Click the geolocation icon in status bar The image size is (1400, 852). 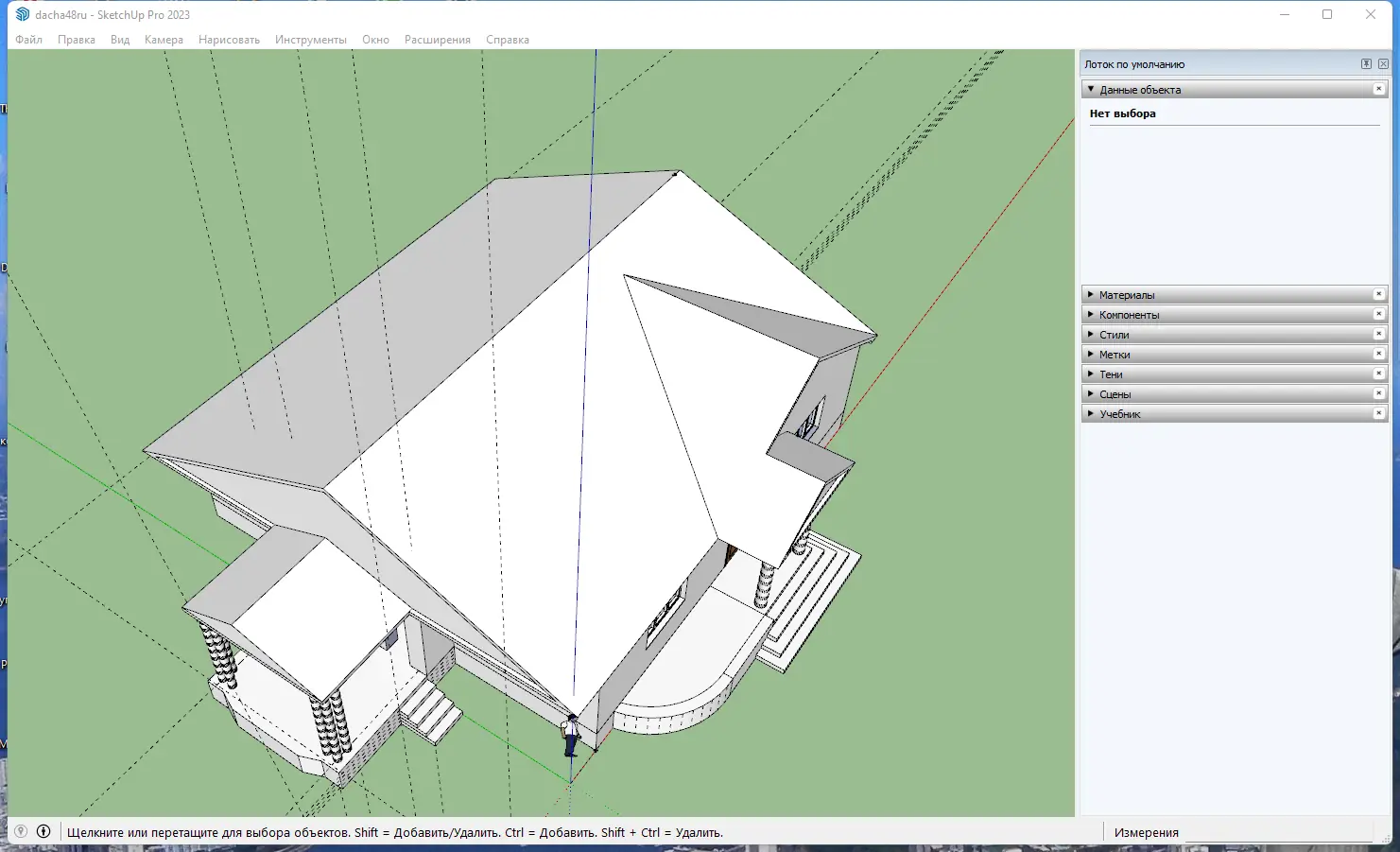[x=21, y=832]
